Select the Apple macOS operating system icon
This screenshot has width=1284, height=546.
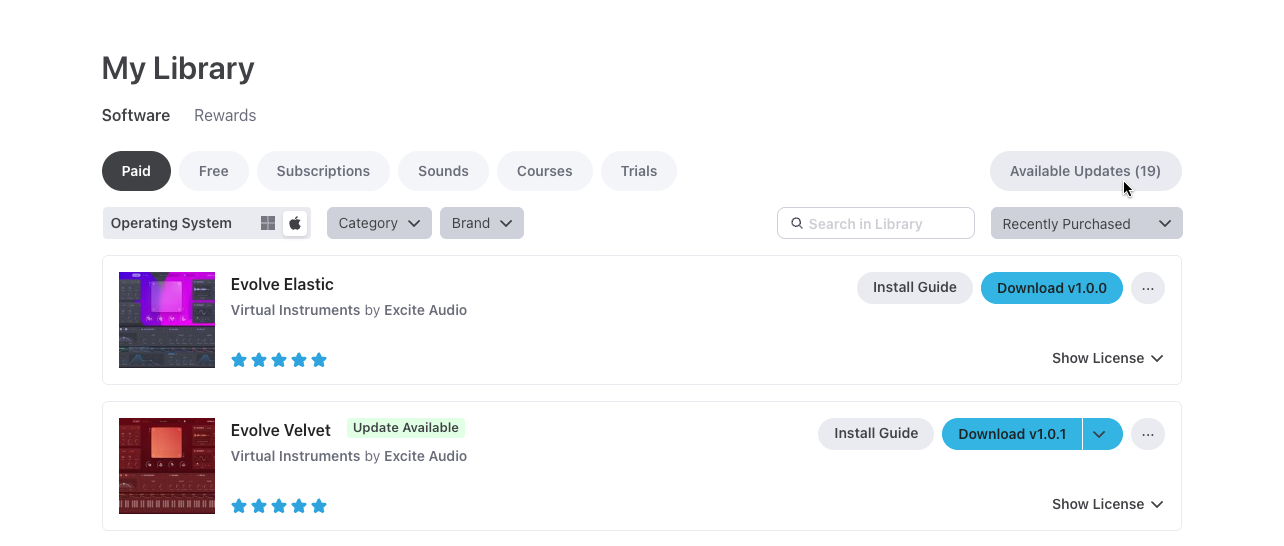coord(295,223)
